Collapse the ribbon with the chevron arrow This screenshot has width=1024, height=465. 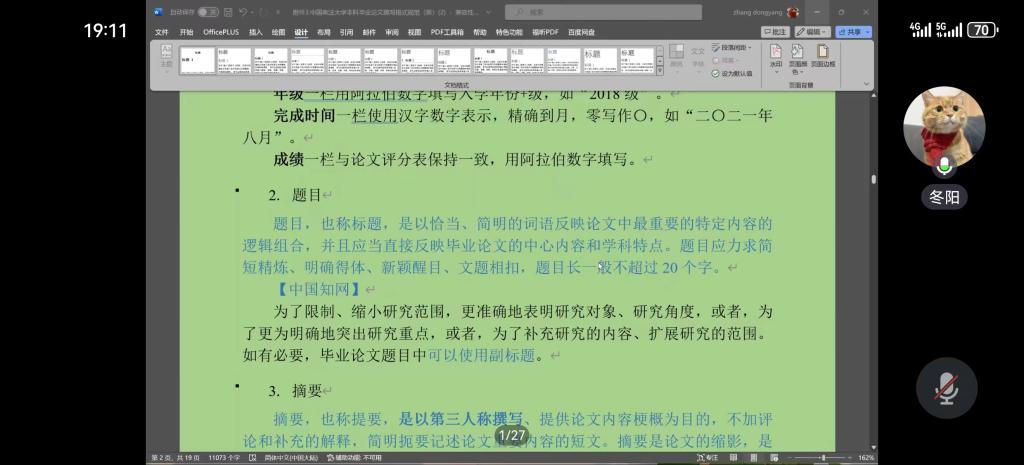[865, 84]
